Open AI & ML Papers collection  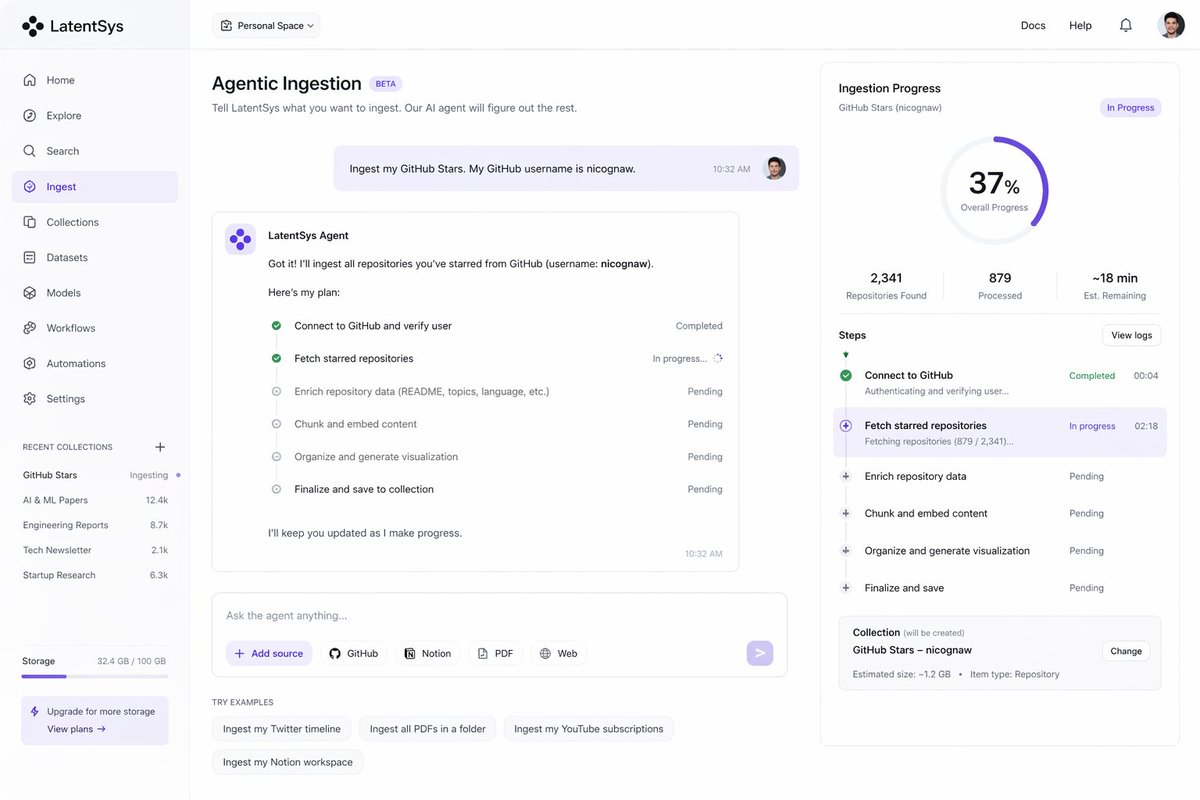click(95, 500)
